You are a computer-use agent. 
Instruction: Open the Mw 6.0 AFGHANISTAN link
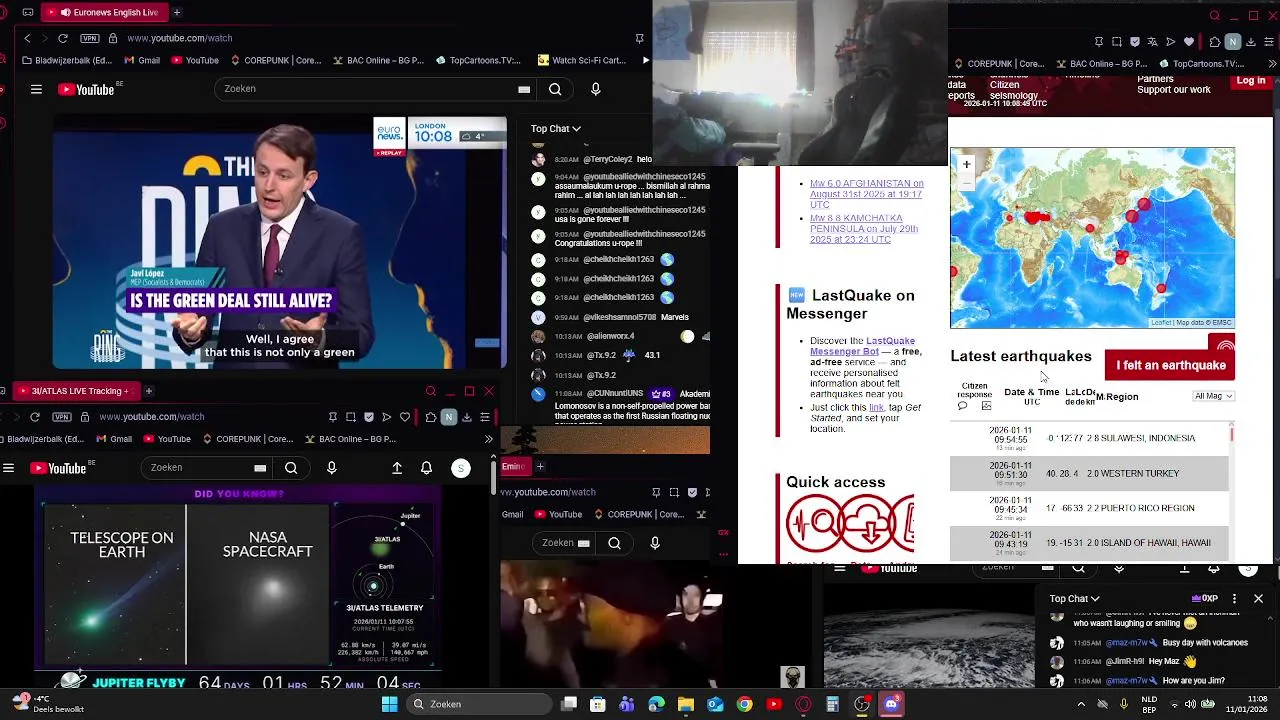866,194
